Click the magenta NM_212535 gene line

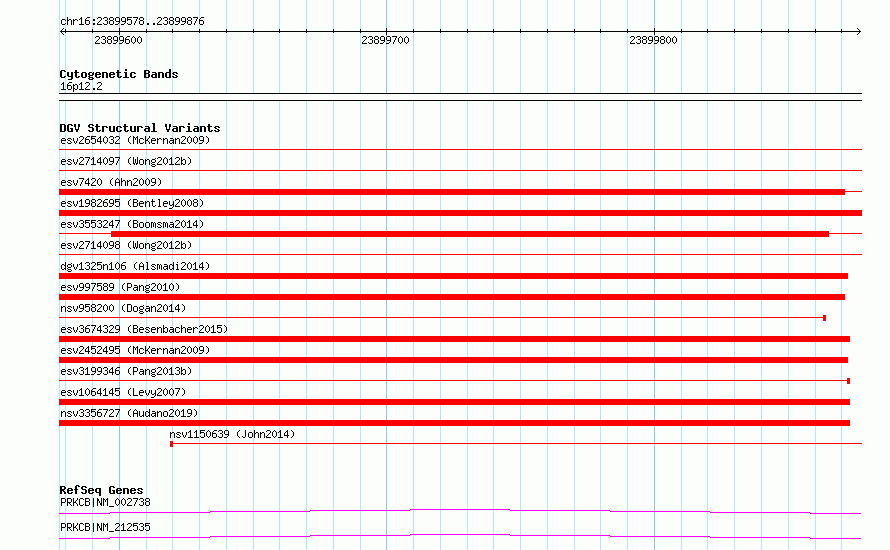pyautogui.click(x=460, y=536)
